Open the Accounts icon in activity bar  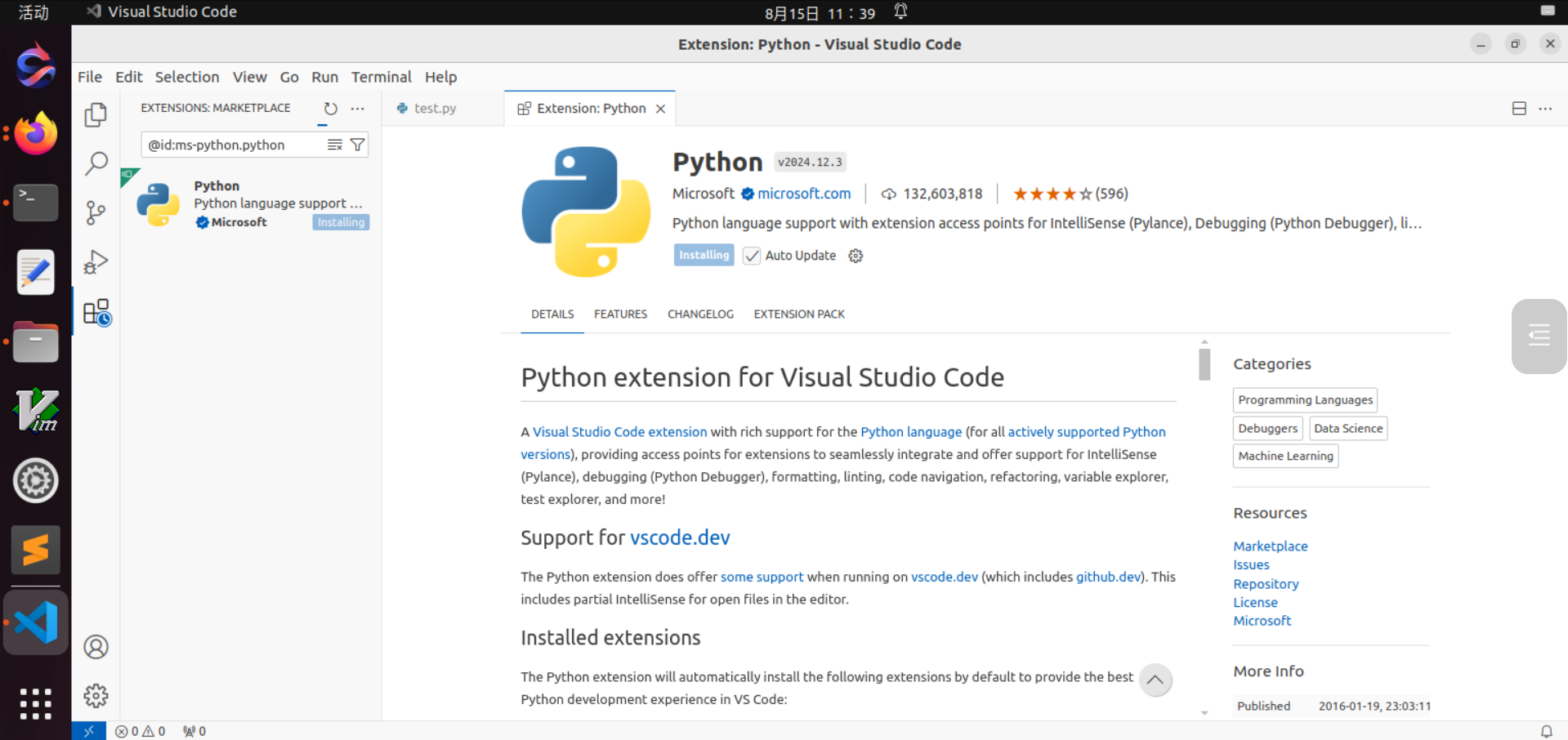pyautogui.click(x=96, y=647)
